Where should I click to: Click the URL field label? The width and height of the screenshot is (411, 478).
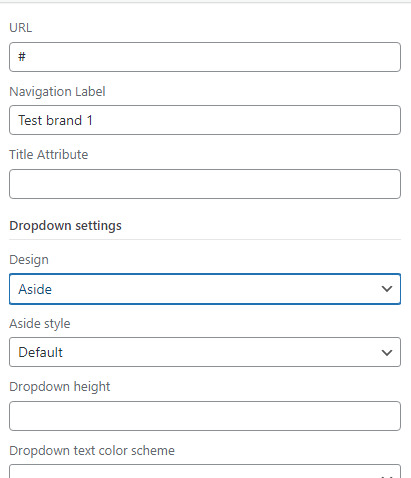(21, 28)
